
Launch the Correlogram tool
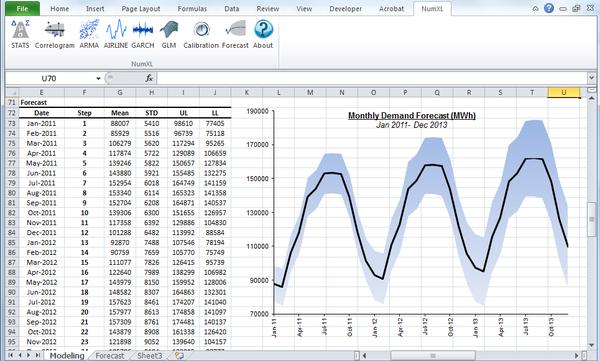coord(55,34)
